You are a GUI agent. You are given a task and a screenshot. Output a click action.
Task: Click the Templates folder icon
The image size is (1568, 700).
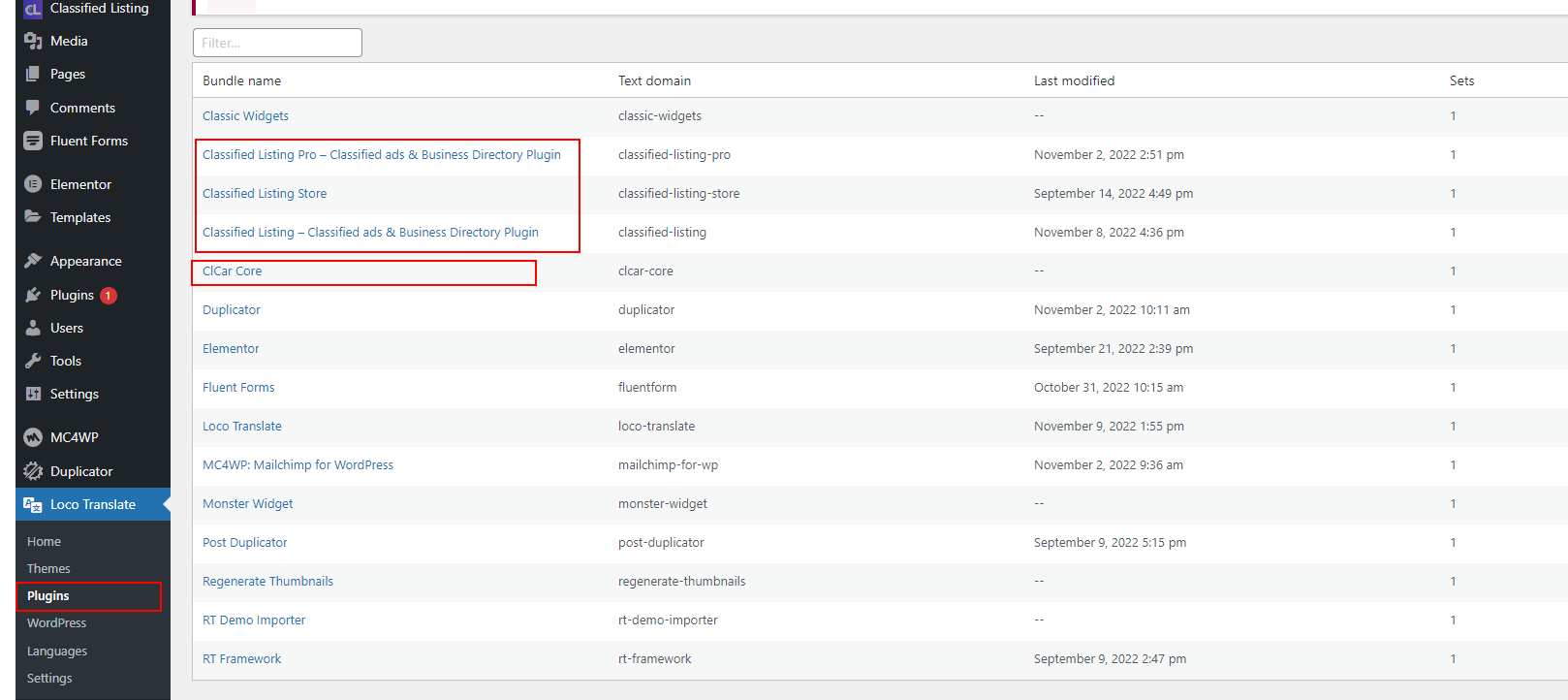coord(33,217)
